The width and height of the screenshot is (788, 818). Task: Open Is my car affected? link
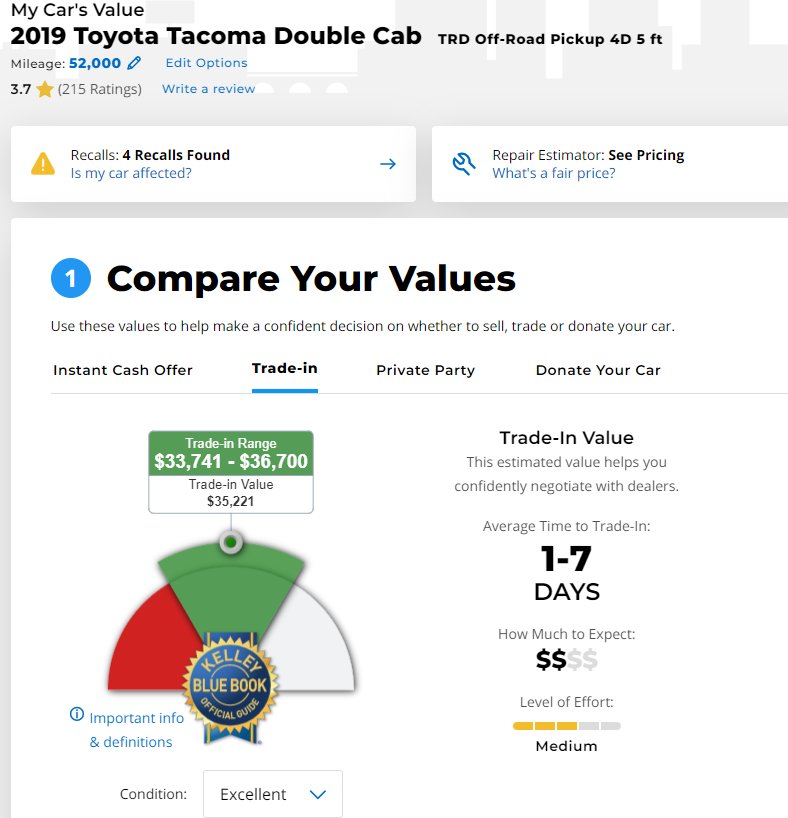coord(131,173)
